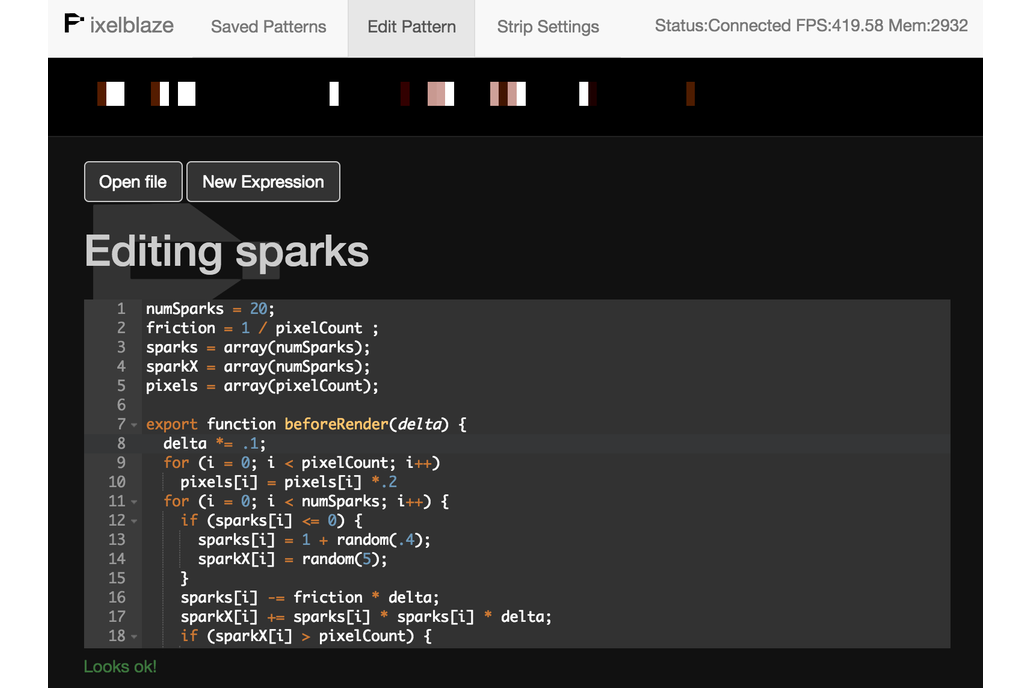The width and height of the screenshot is (1032, 688).
Task: Click line number 16 in gutter
Action: (116, 598)
